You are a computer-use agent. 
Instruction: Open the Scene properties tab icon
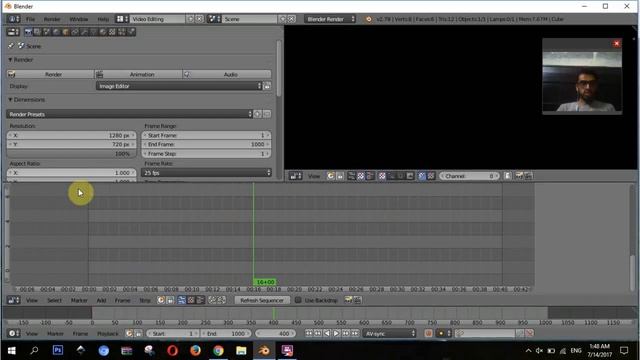(x=47, y=32)
